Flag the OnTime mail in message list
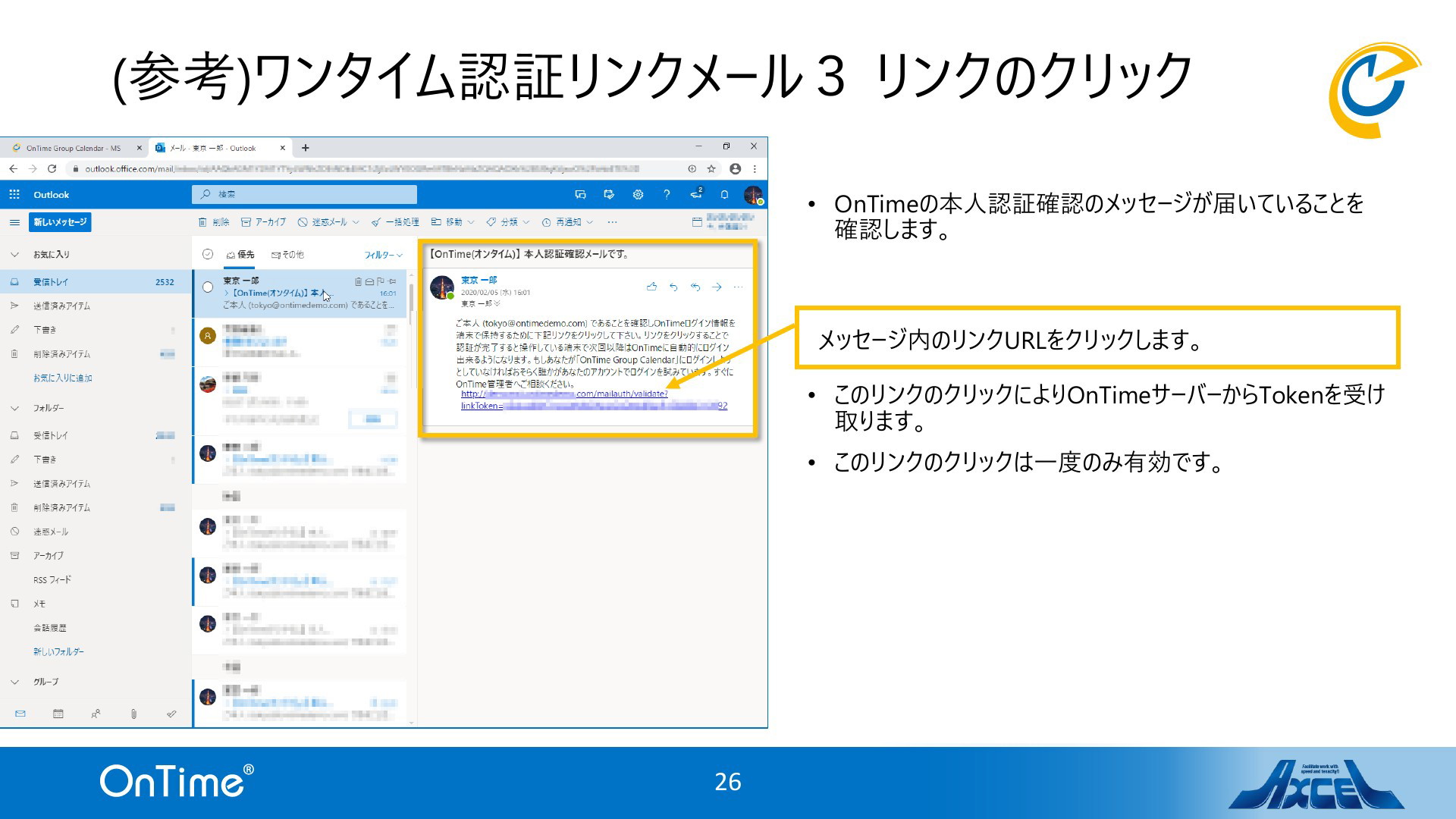The width and height of the screenshot is (1456, 819). coord(381,281)
